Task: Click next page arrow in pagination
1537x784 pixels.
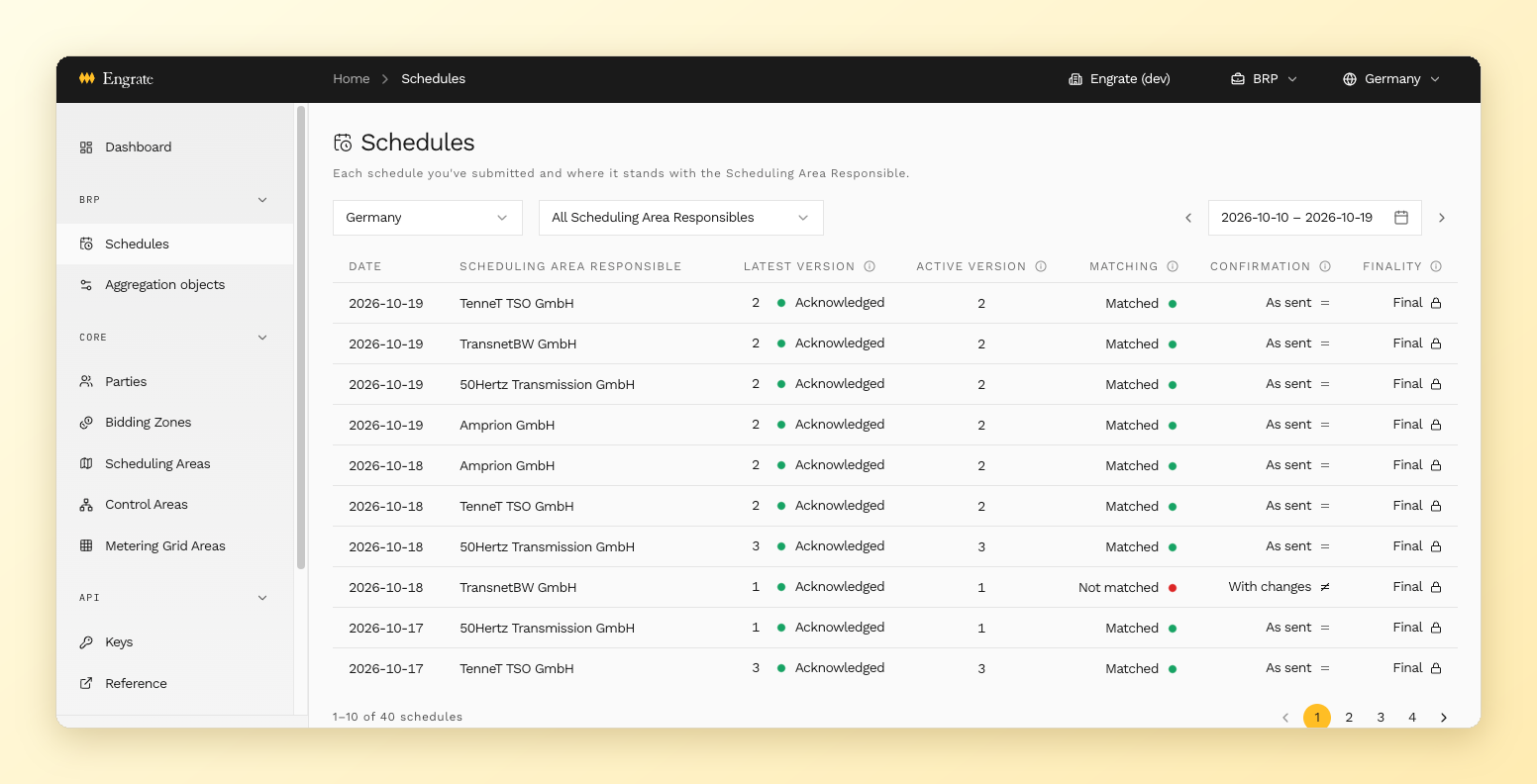Action: [1444, 718]
